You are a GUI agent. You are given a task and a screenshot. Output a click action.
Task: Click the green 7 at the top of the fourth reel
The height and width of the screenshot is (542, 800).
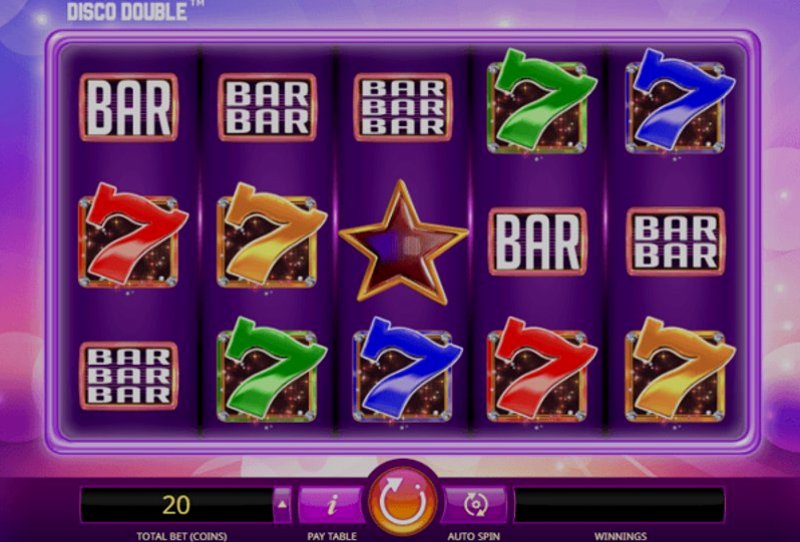point(540,101)
